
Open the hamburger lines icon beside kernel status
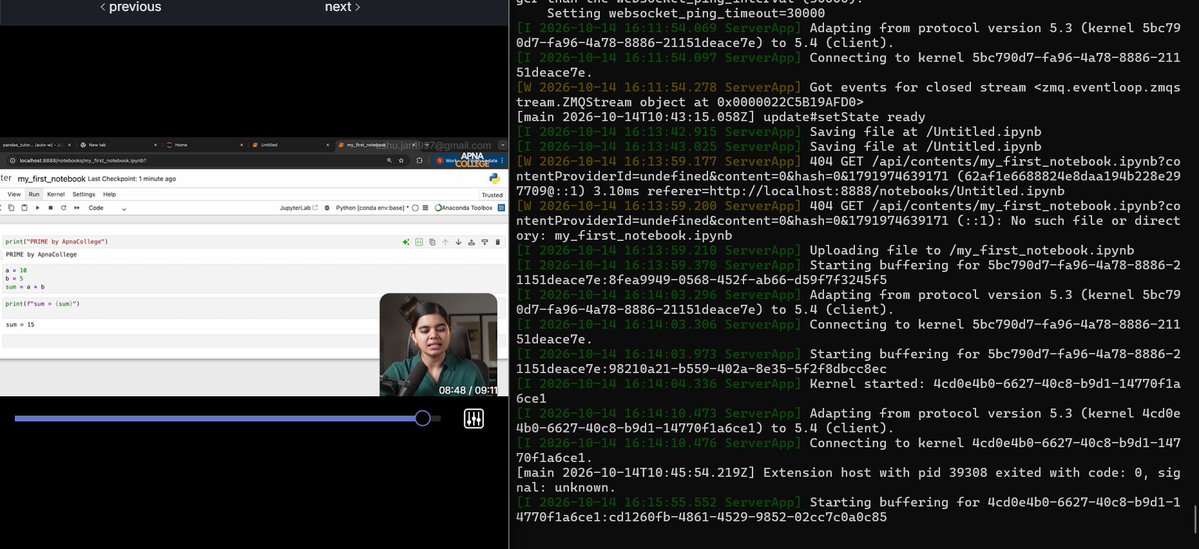pos(425,208)
